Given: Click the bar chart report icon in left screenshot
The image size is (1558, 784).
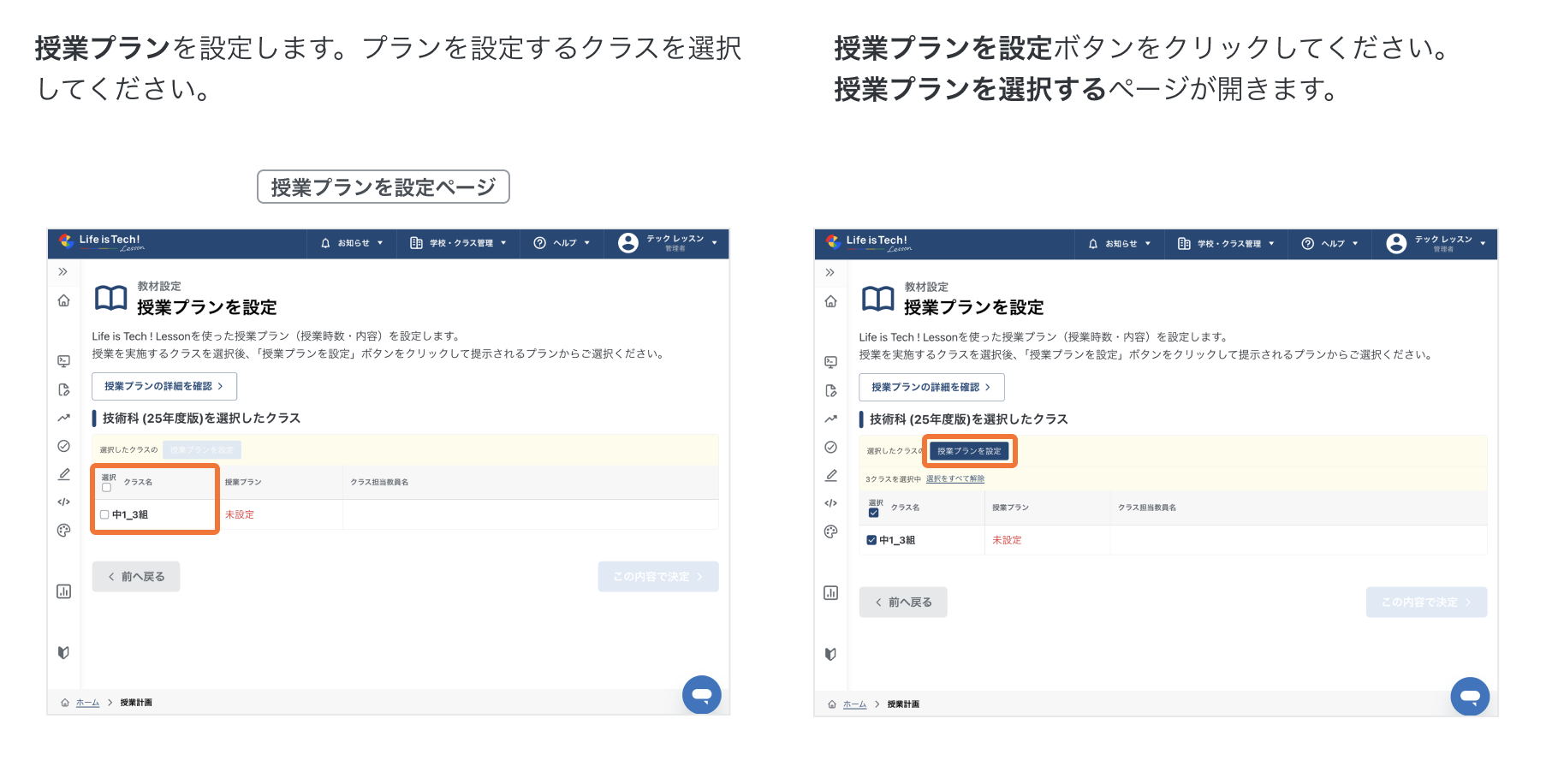Looking at the screenshot, I should point(63,591).
